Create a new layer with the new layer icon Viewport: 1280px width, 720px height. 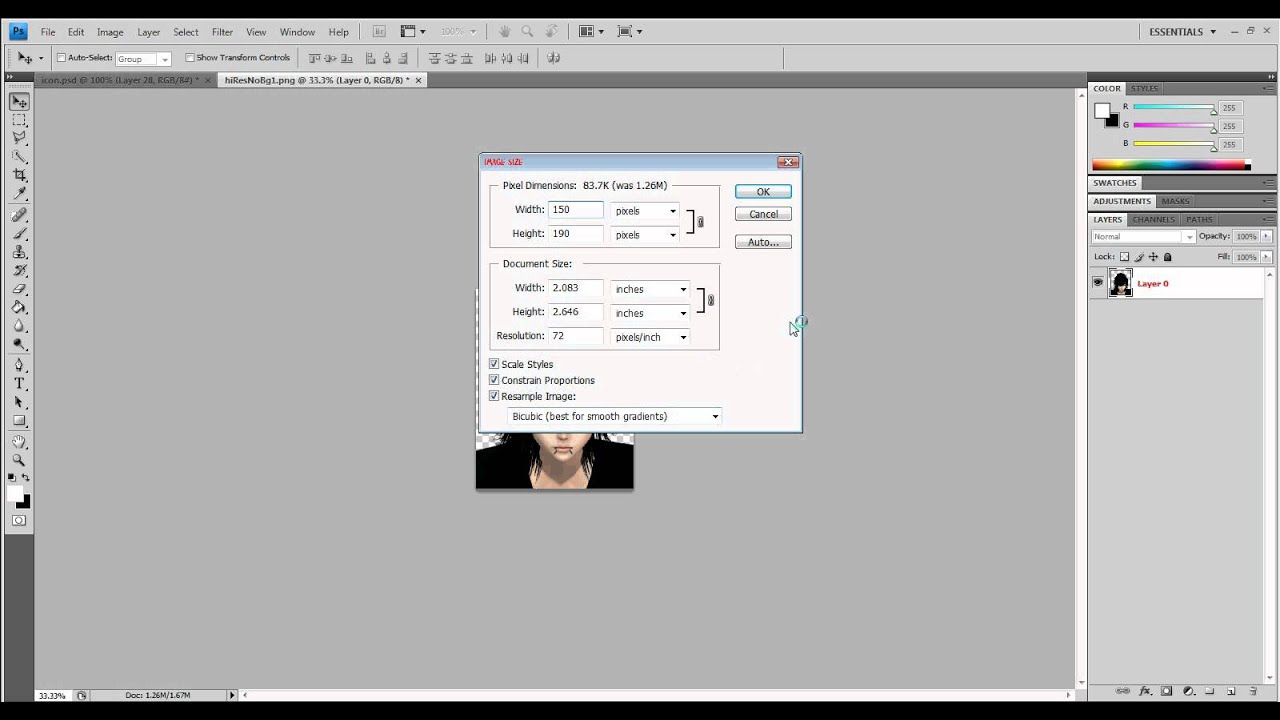coord(1231,690)
